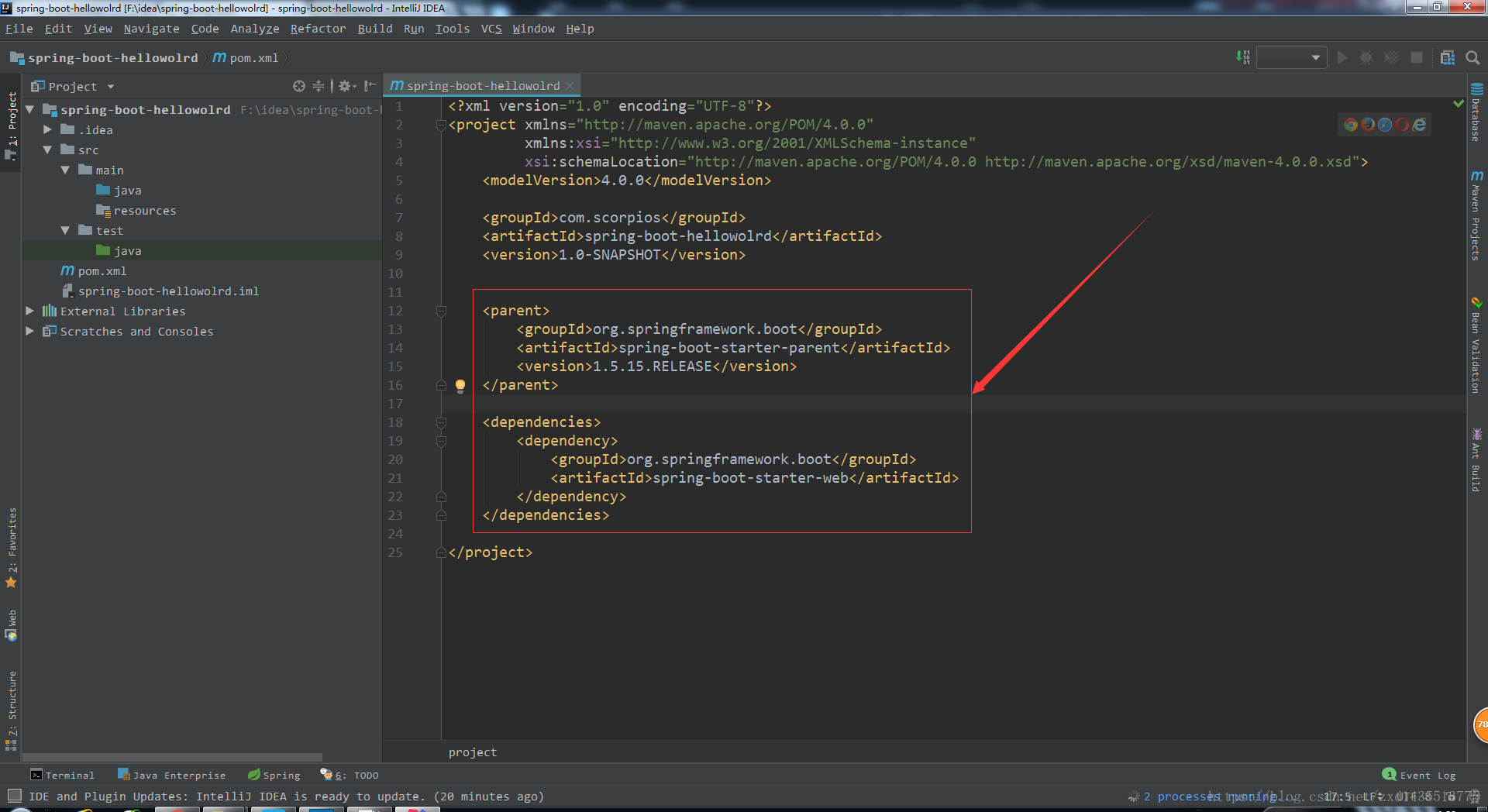The height and width of the screenshot is (812, 1488).
Task: Open the Ant Build tool window
Action: coord(1476,459)
